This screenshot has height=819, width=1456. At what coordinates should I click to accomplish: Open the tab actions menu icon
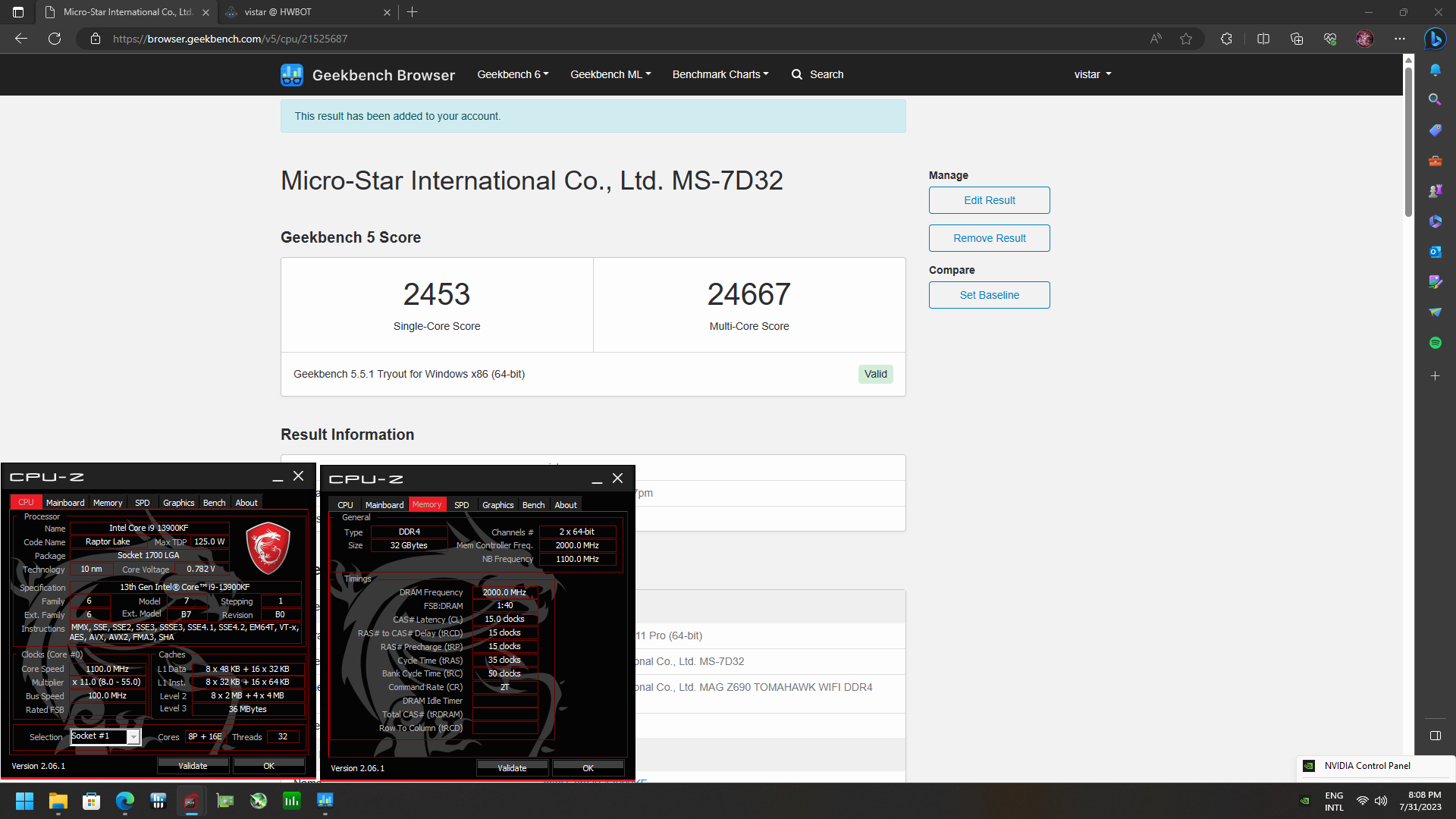click(x=18, y=12)
